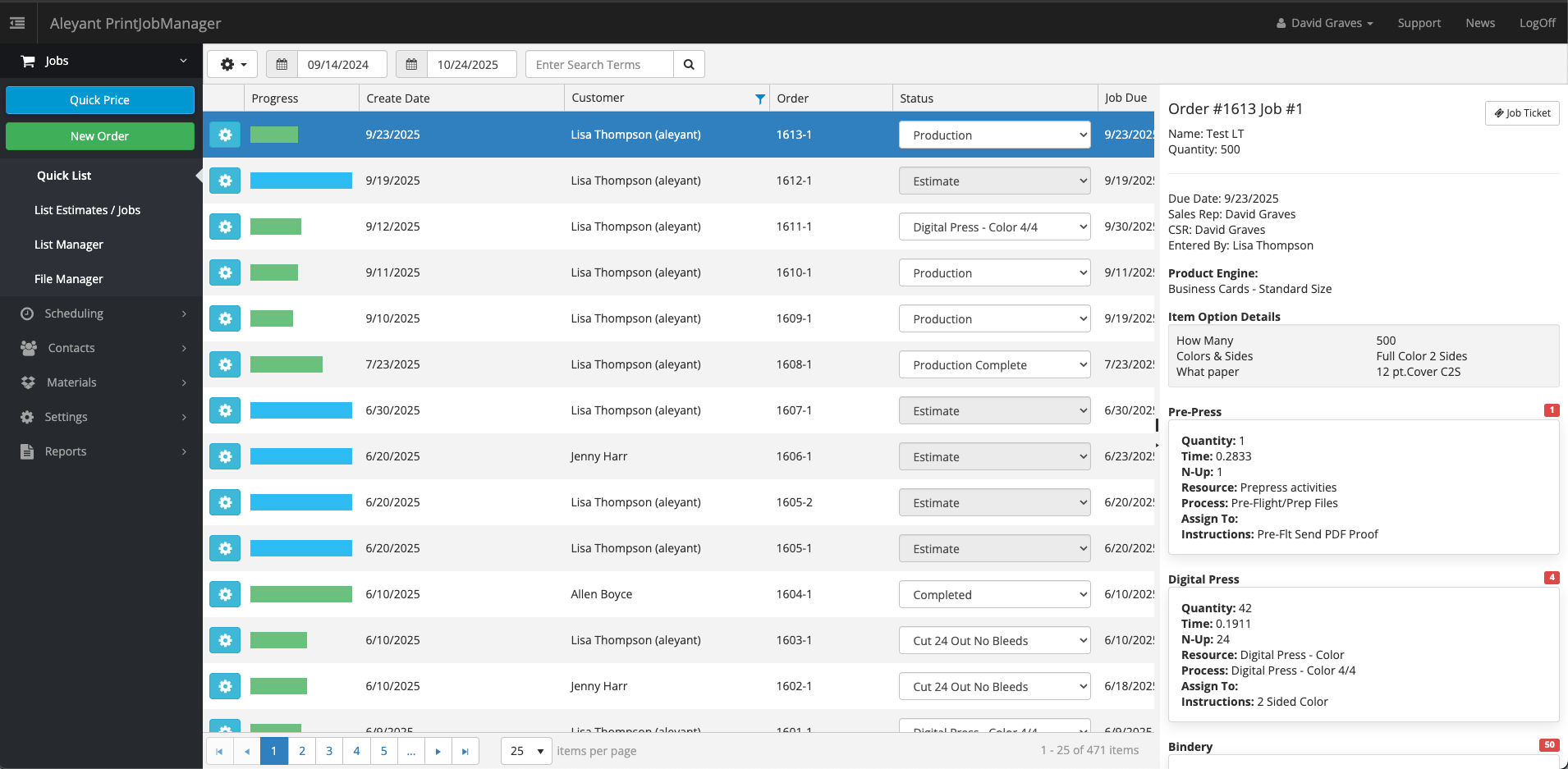Open status dropdown for order 1608-1

click(994, 364)
